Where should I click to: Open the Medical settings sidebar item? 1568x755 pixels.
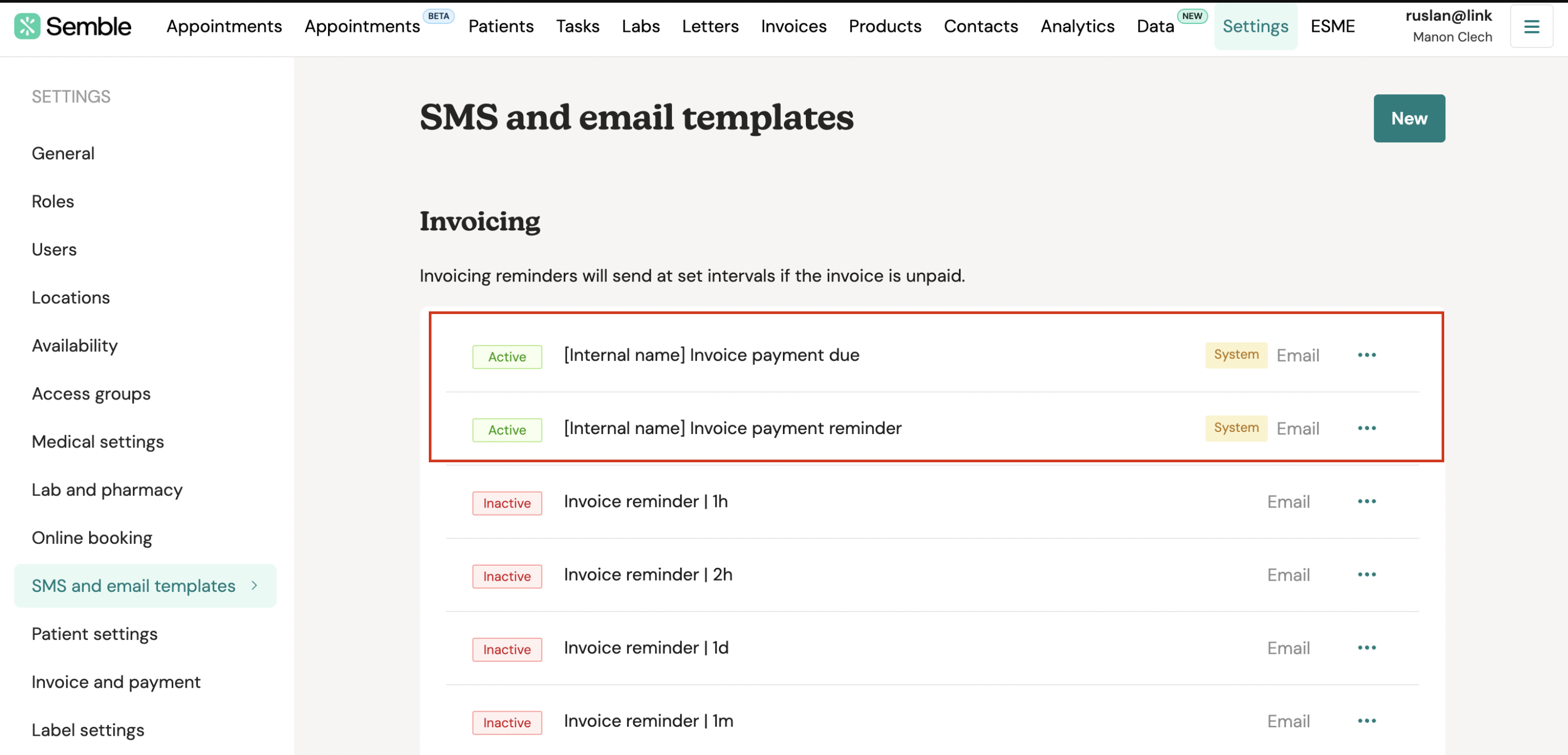click(98, 441)
